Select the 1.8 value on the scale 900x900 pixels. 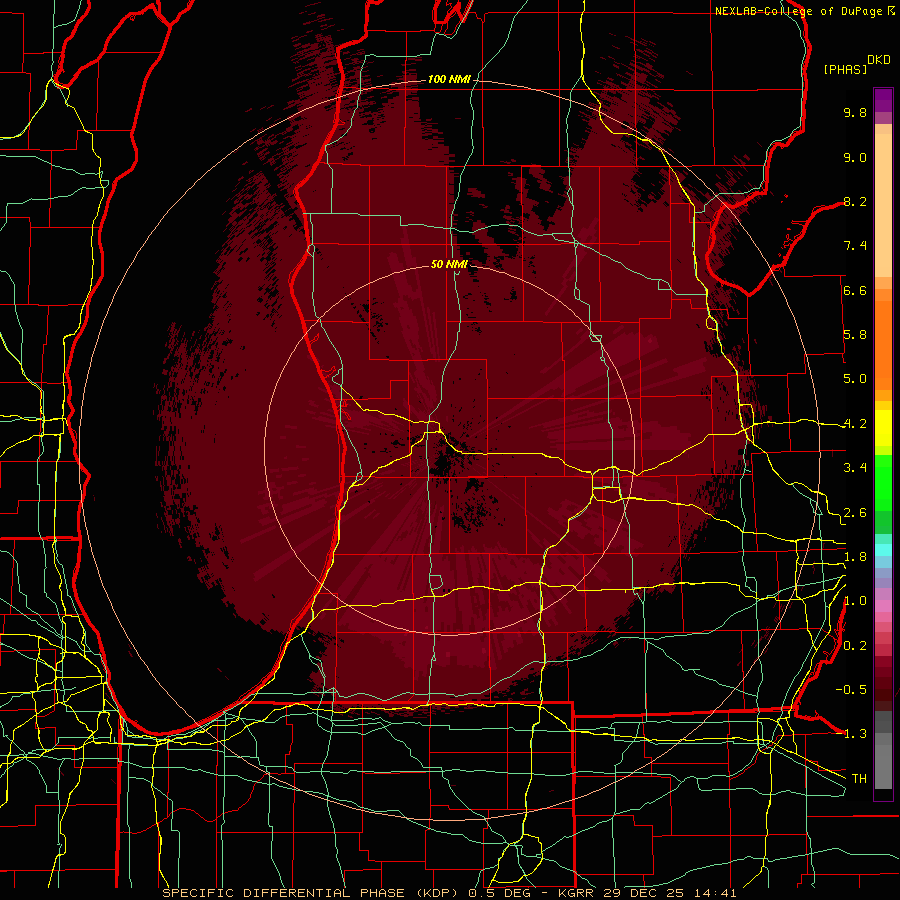[855, 557]
